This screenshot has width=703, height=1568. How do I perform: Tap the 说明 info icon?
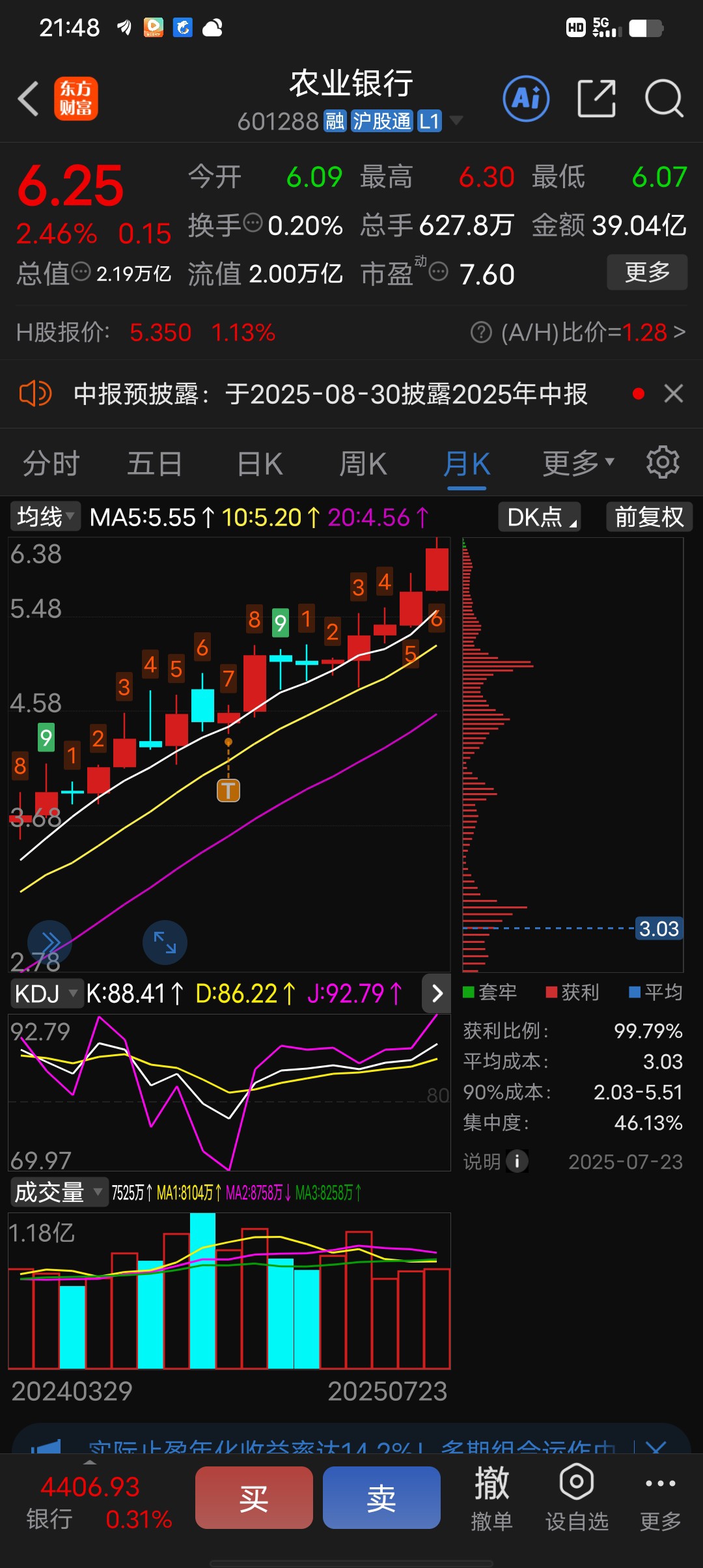[517, 1161]
